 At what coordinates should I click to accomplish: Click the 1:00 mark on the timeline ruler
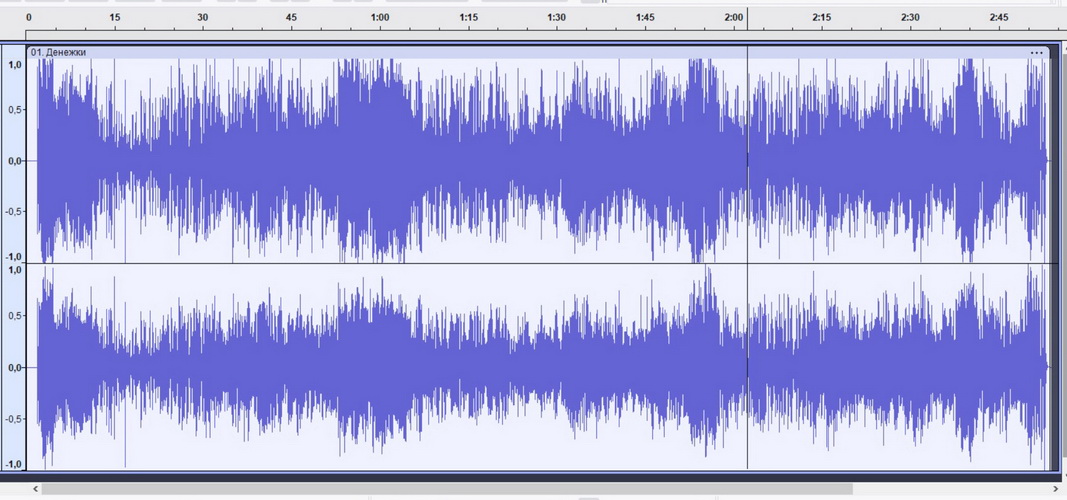point(380,18)
